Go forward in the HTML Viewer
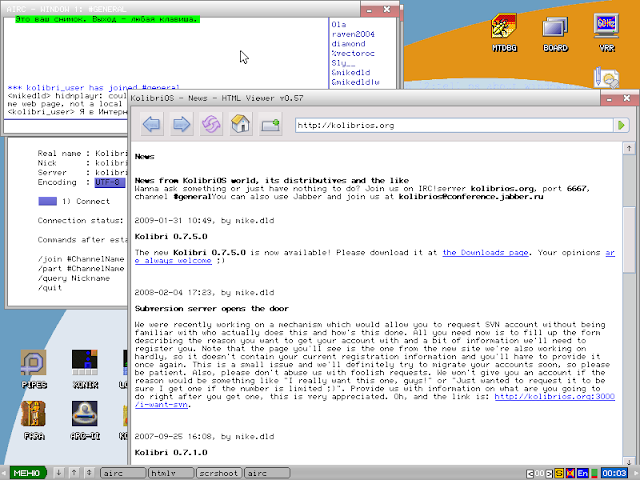This screenshot has width=640, height=480. point(181,124)
